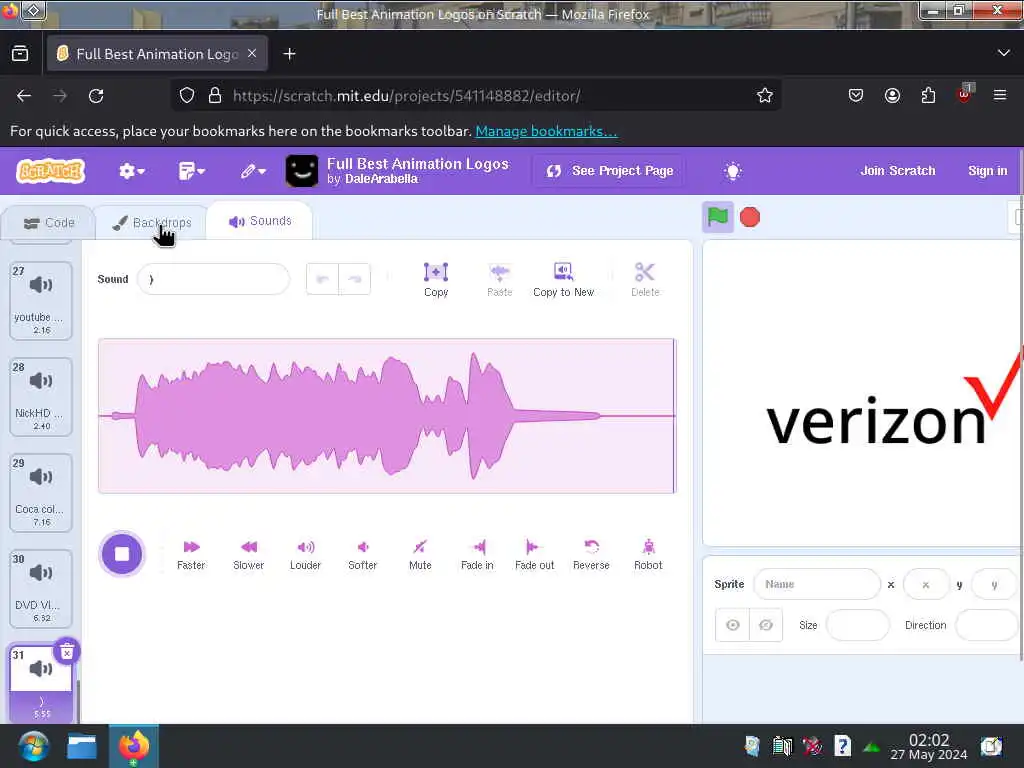Image resolution: width=1024 pixels, height=768 pixels.
Task: Bookmark this page with star icon
Action: tap(765, 96)
